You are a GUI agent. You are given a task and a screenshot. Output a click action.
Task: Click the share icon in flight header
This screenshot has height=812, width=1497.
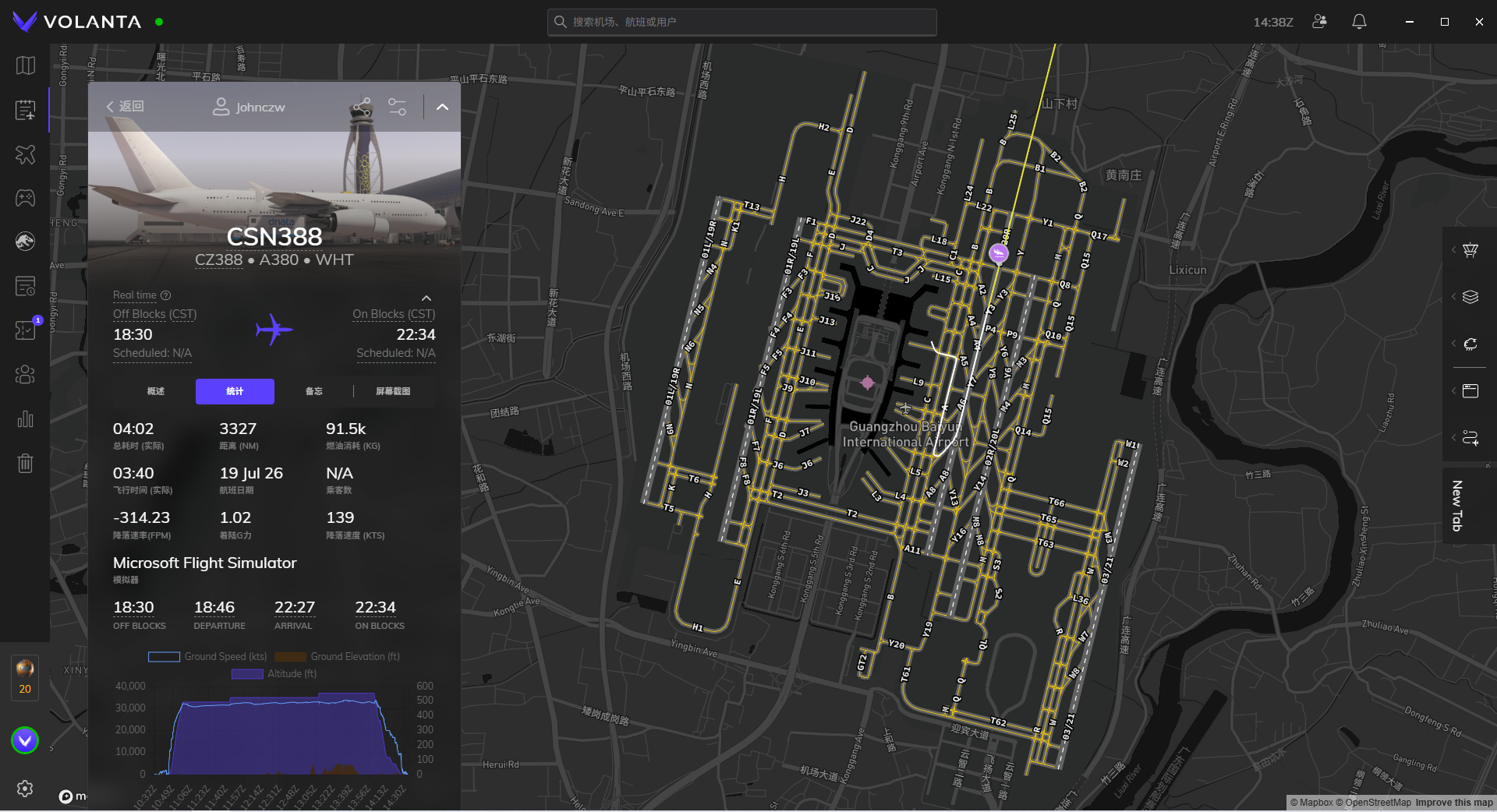pyautogui.click(x=362, y=107)
